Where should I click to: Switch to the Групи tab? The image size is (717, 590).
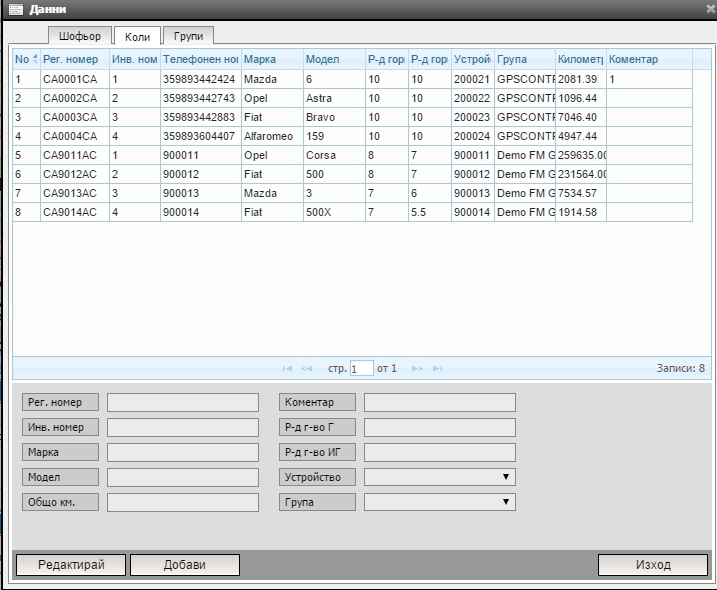click(x=188, y=36)
